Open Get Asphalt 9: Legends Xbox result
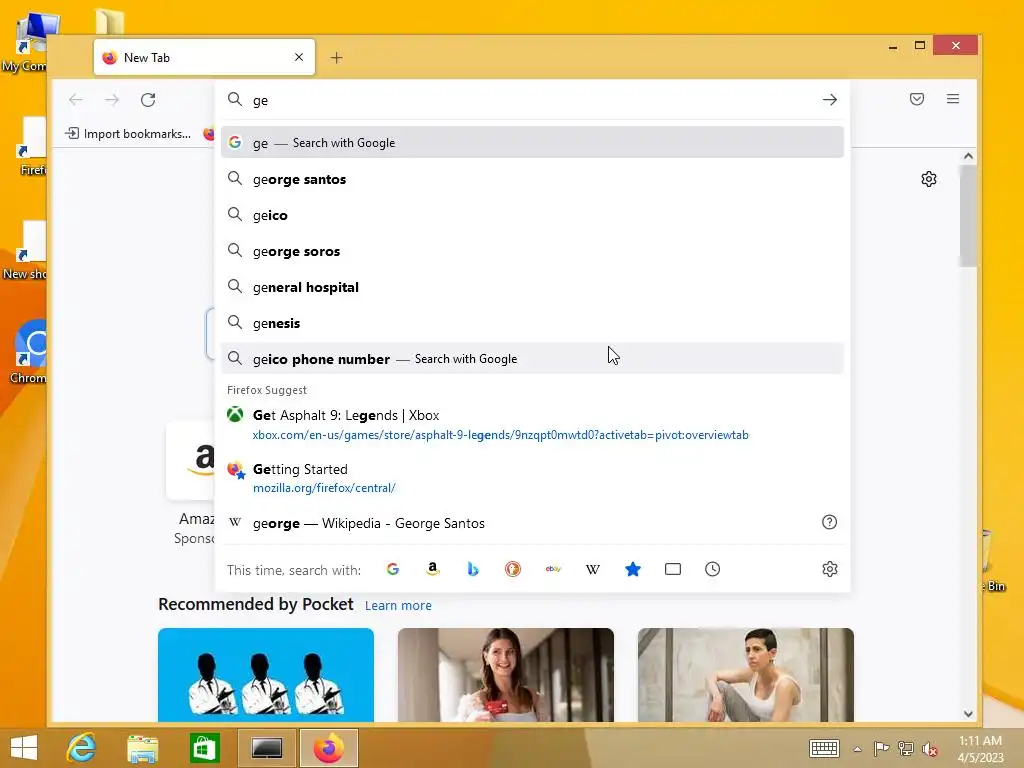 pos(532,424)
